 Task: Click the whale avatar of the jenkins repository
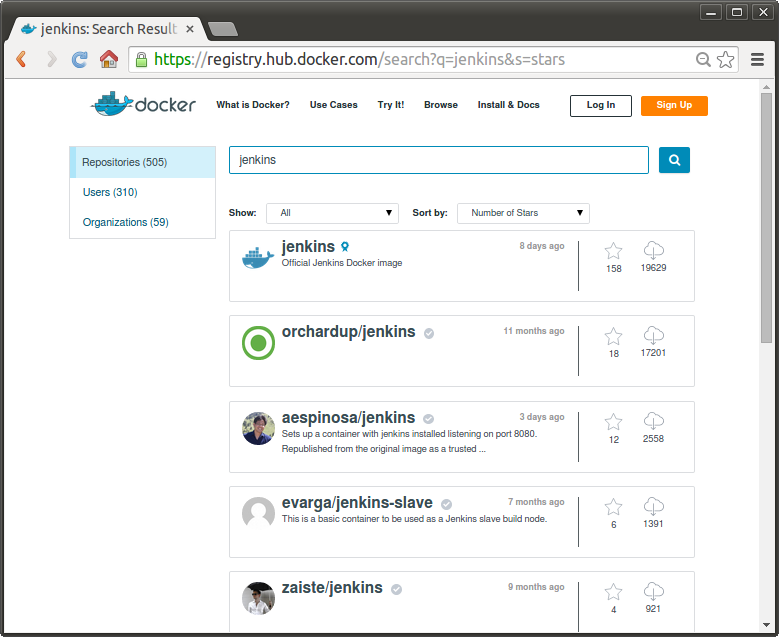tap(258, 258)
